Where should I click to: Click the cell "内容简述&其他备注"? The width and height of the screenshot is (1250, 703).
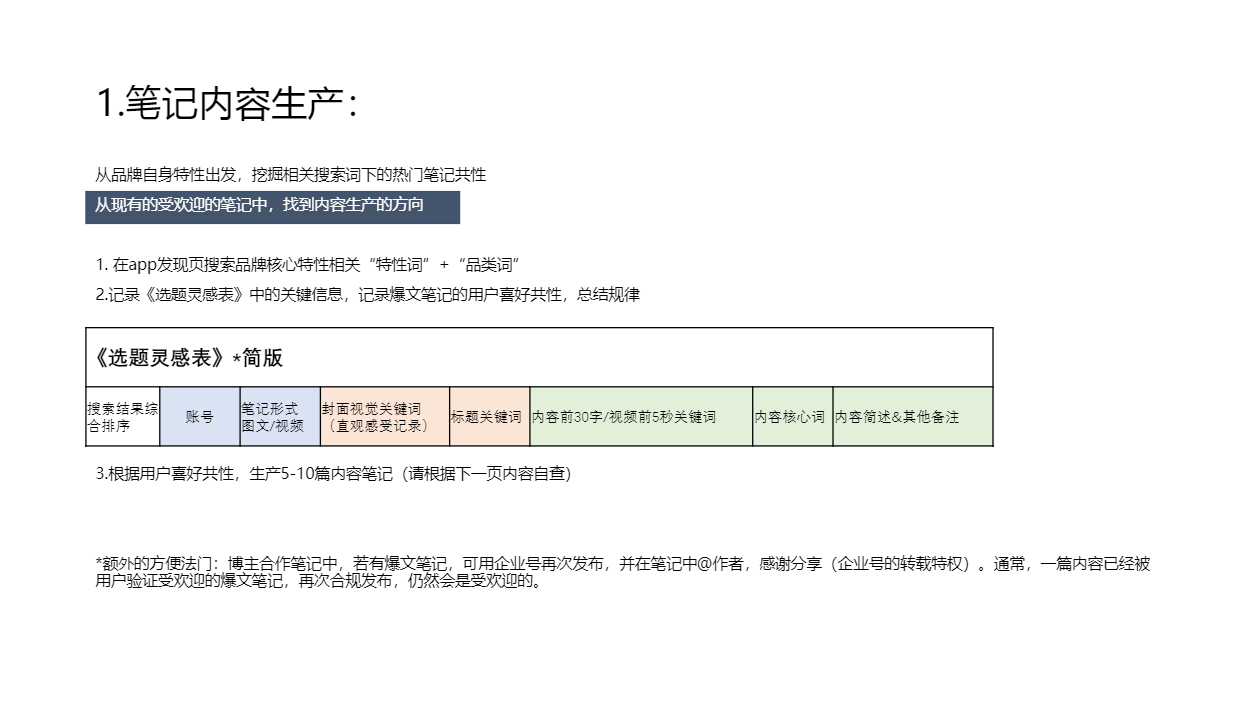[x=913, y=416]
